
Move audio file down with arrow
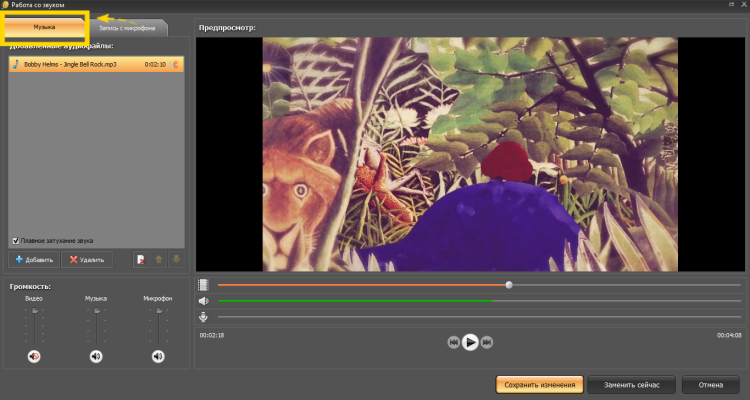tap(176, 259)
